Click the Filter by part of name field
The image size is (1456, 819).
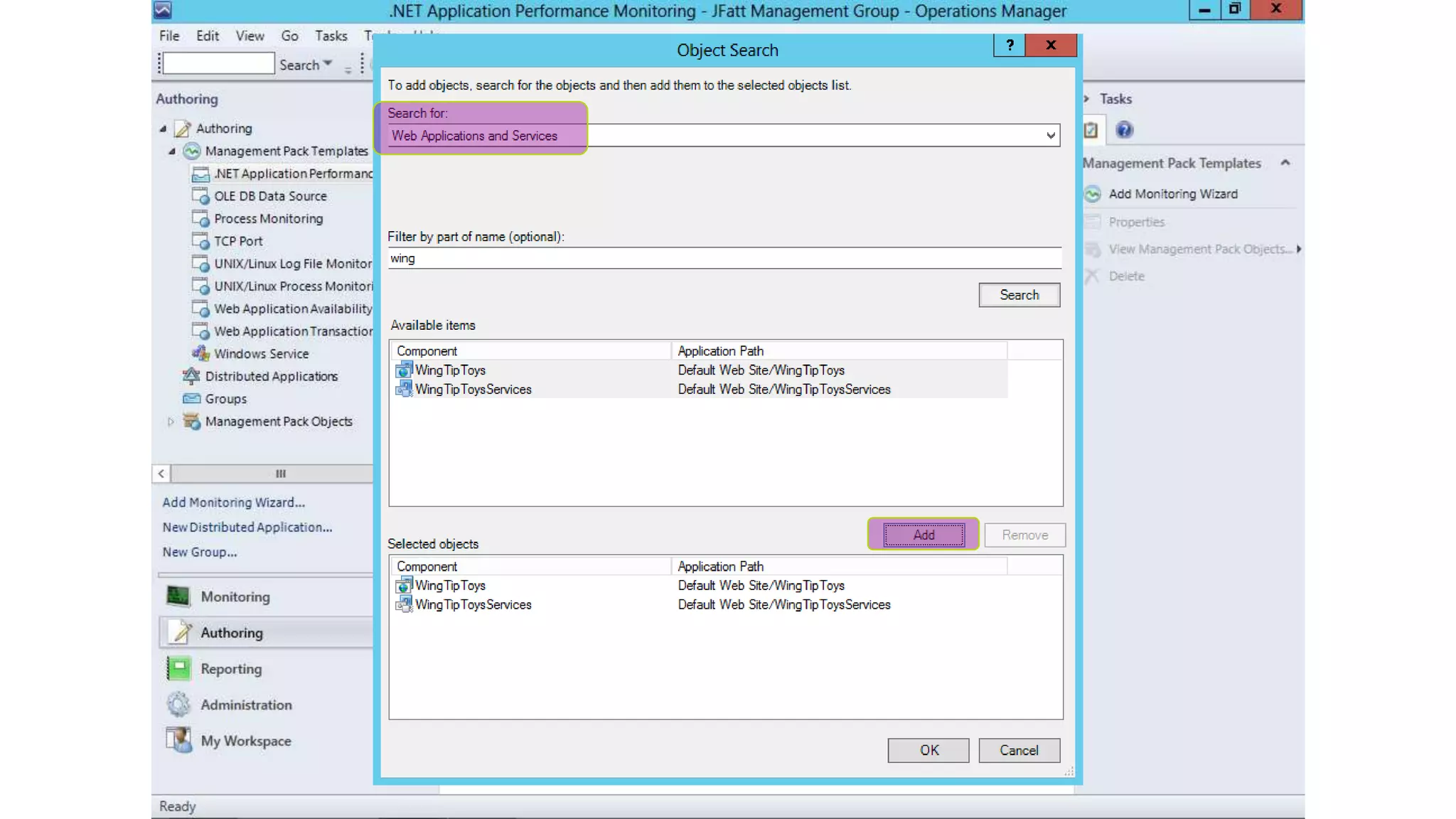[x=724, y=258]
